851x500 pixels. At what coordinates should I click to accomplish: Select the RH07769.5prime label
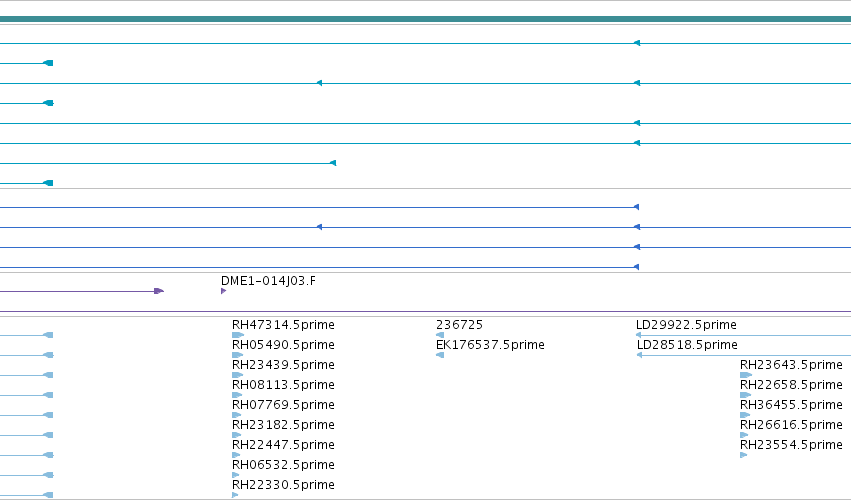(x=283, y=405)
